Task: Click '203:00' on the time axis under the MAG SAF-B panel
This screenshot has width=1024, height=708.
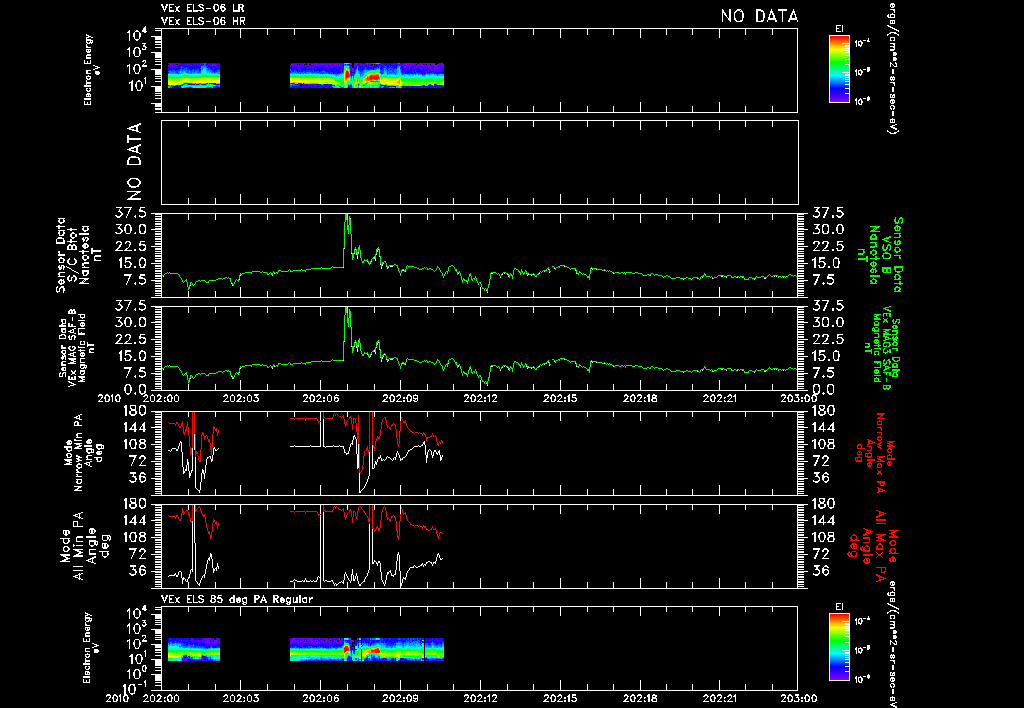Action: pos(799,398)
